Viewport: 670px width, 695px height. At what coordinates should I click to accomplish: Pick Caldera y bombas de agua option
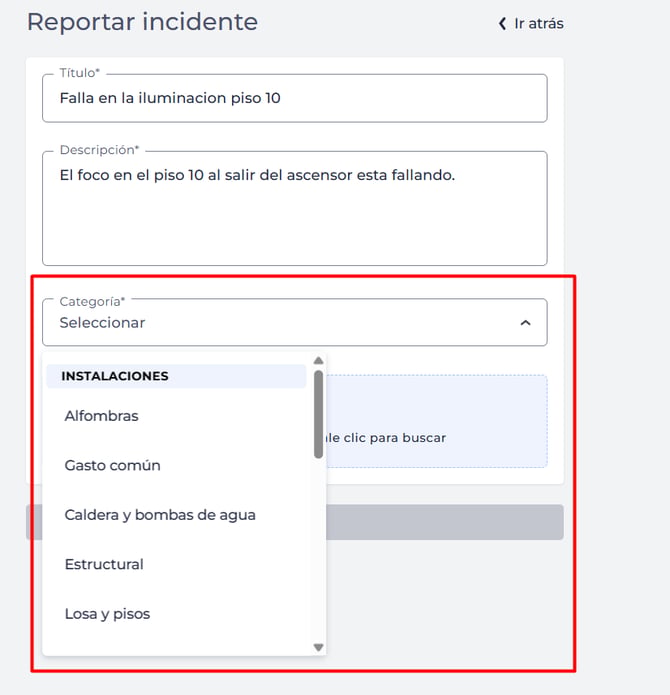point(176,515)
